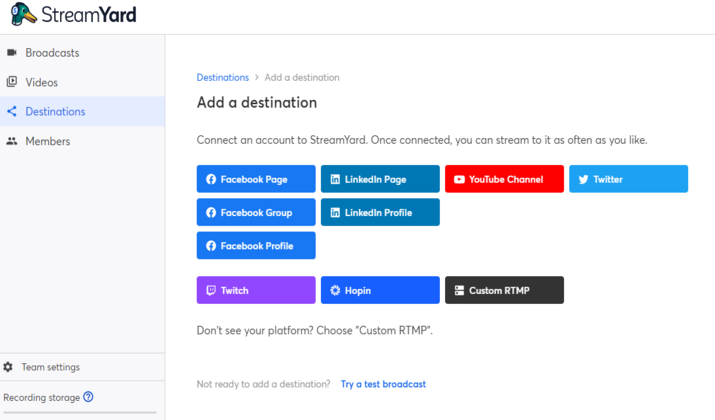This screenshot has height=420, width=715.
Task: Click the StreamYard wordmark text
Action: click(89, 15)
